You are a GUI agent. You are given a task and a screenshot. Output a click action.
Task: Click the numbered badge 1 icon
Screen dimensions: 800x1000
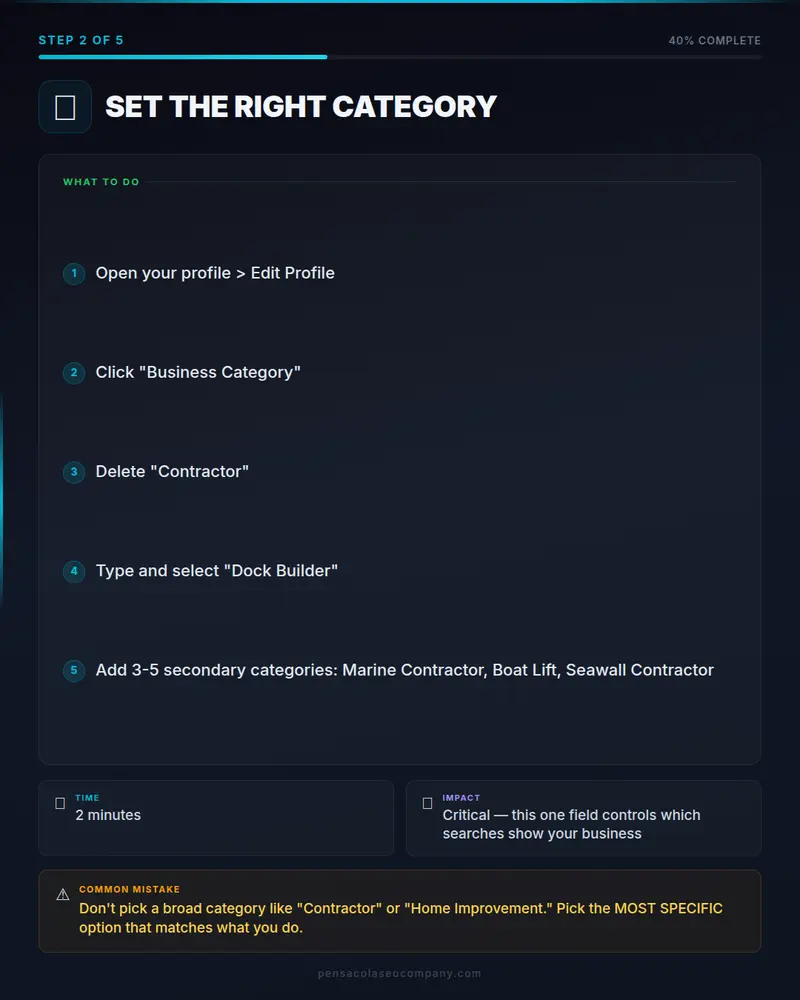tap(74, 274)
